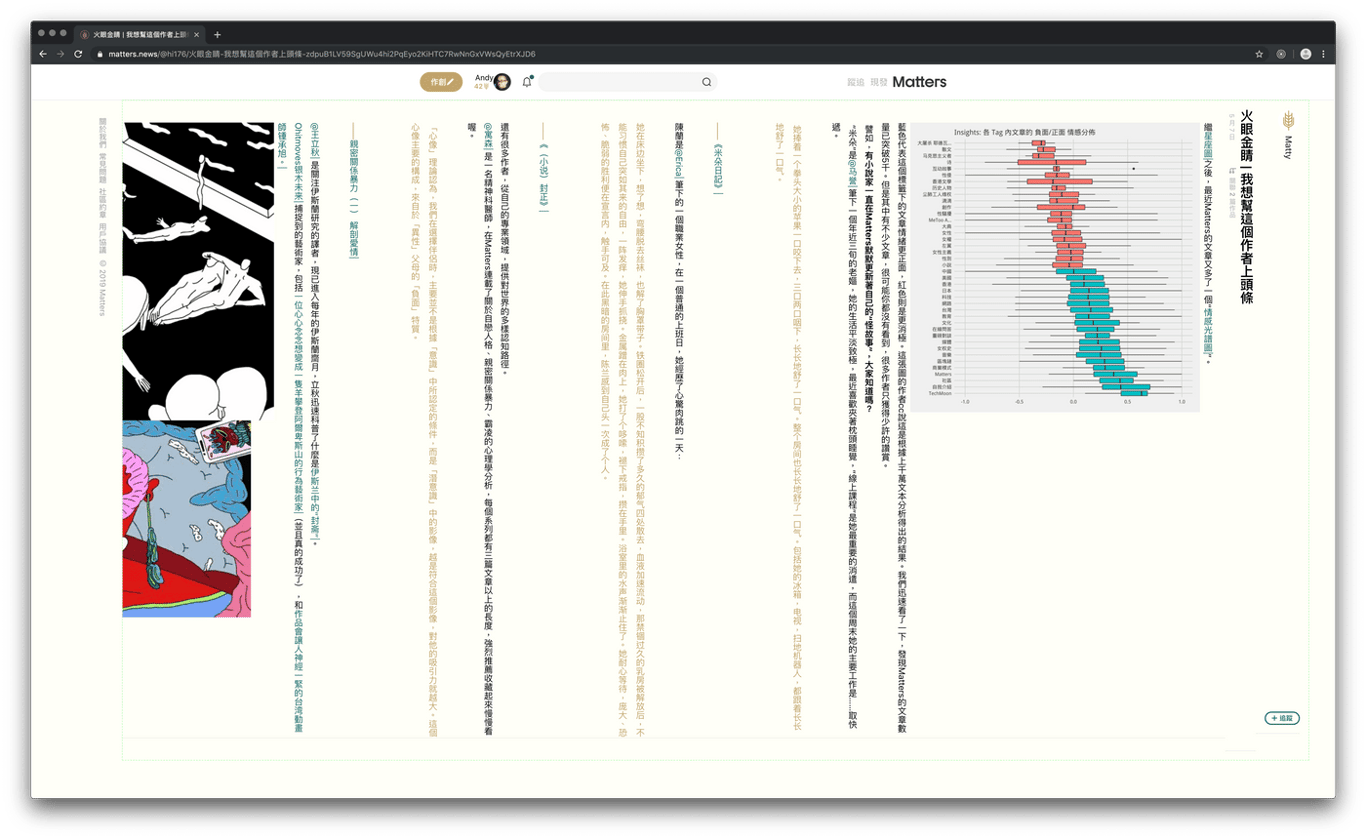The width and height of the screenshot is (1366, 839).
Task: Open the @寓森 mention link
Action: pos(488,136)
